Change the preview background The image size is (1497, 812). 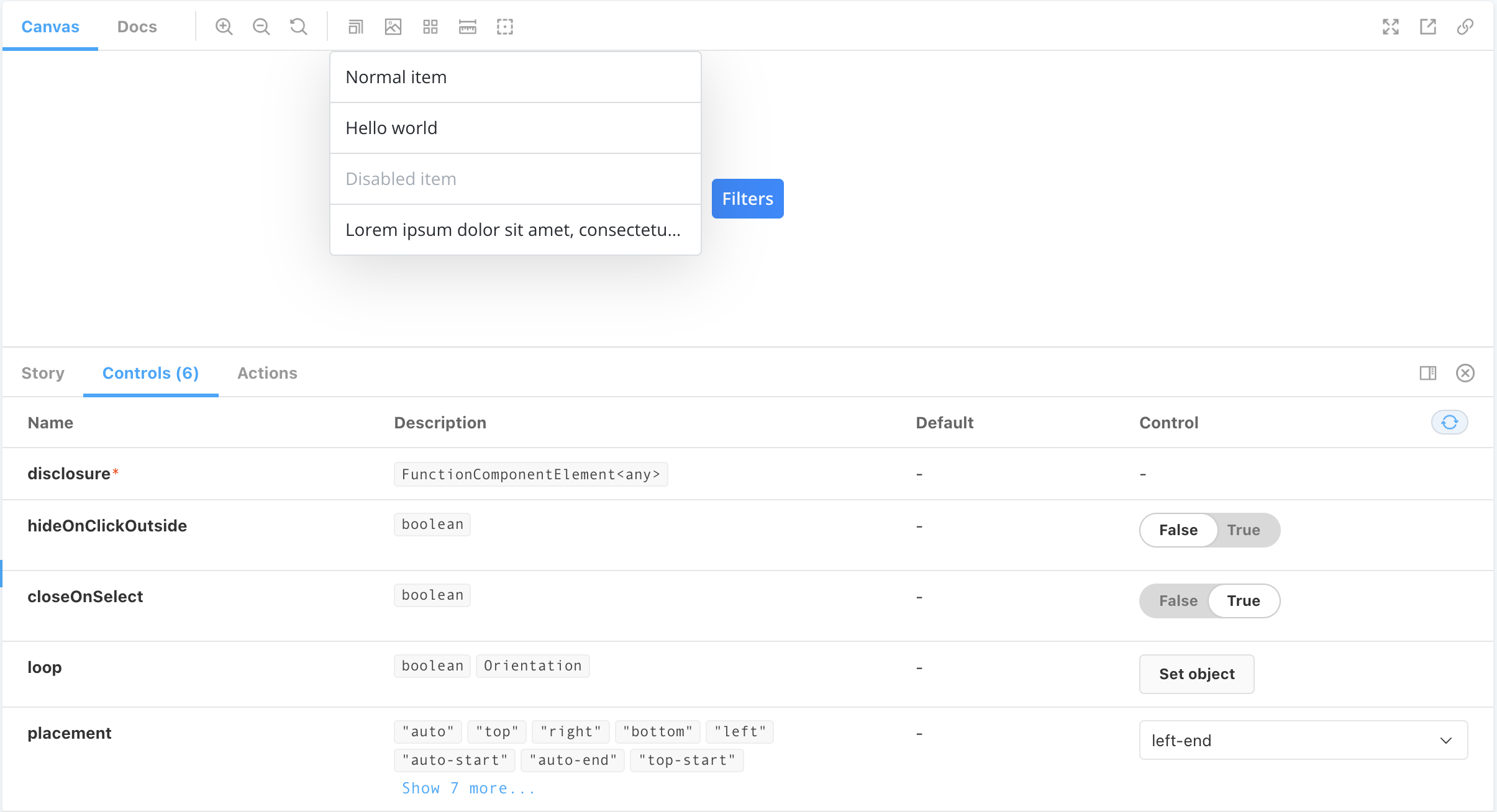(x=393, y=27)
